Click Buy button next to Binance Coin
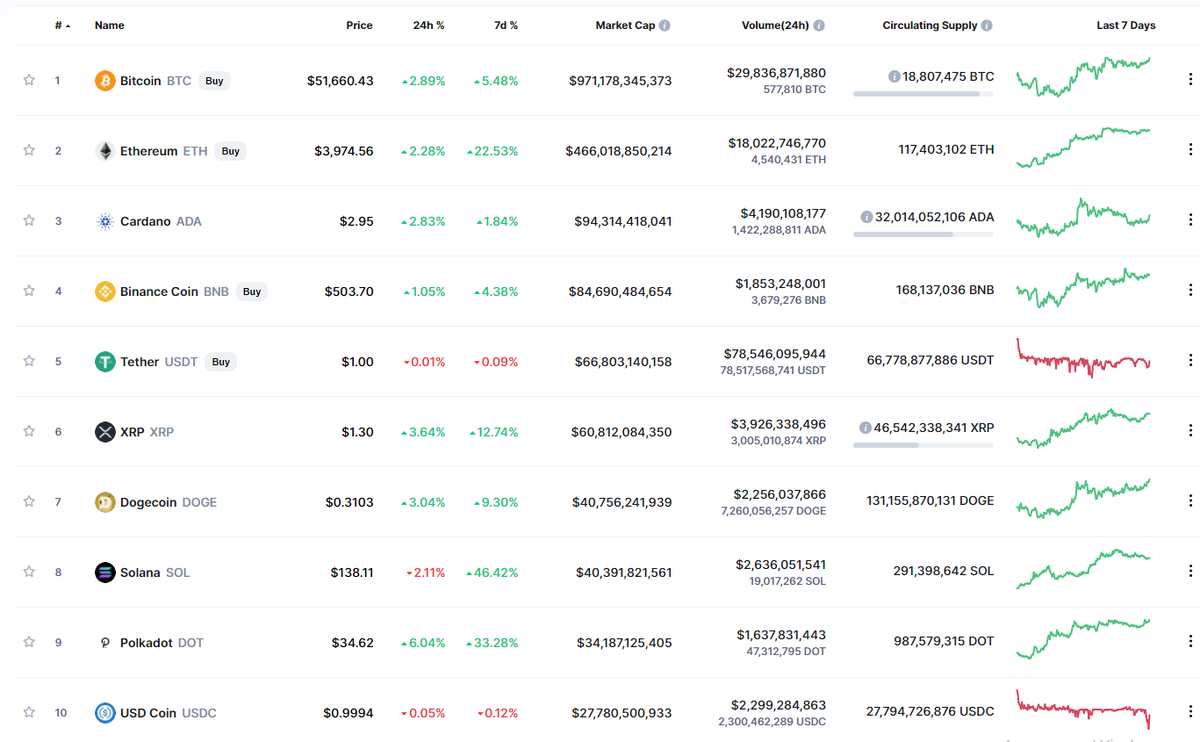The height and width of the screenshot is (742, 1200). (251, 291)
